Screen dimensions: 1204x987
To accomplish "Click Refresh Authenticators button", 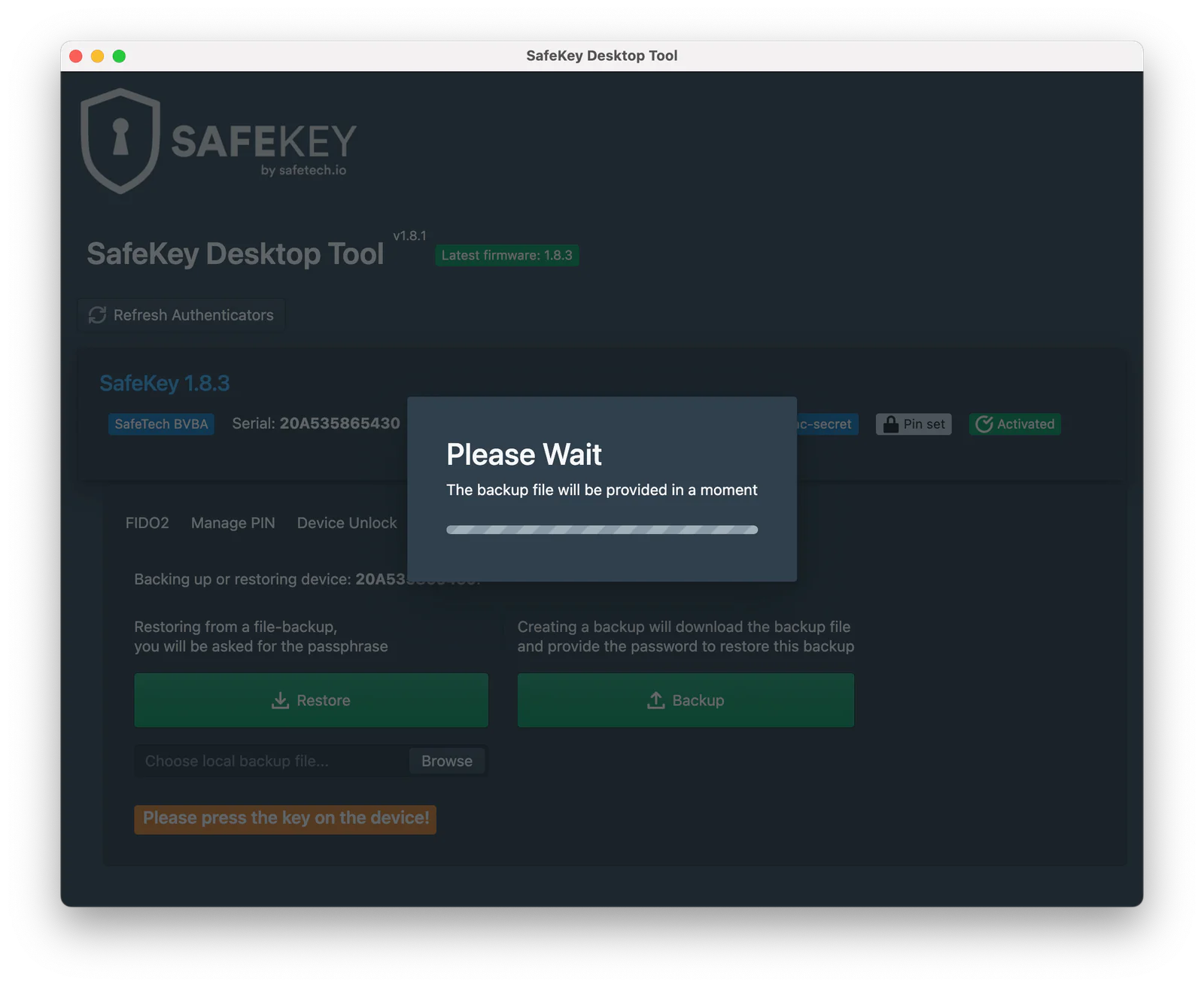I will click(x=181, y=315).
